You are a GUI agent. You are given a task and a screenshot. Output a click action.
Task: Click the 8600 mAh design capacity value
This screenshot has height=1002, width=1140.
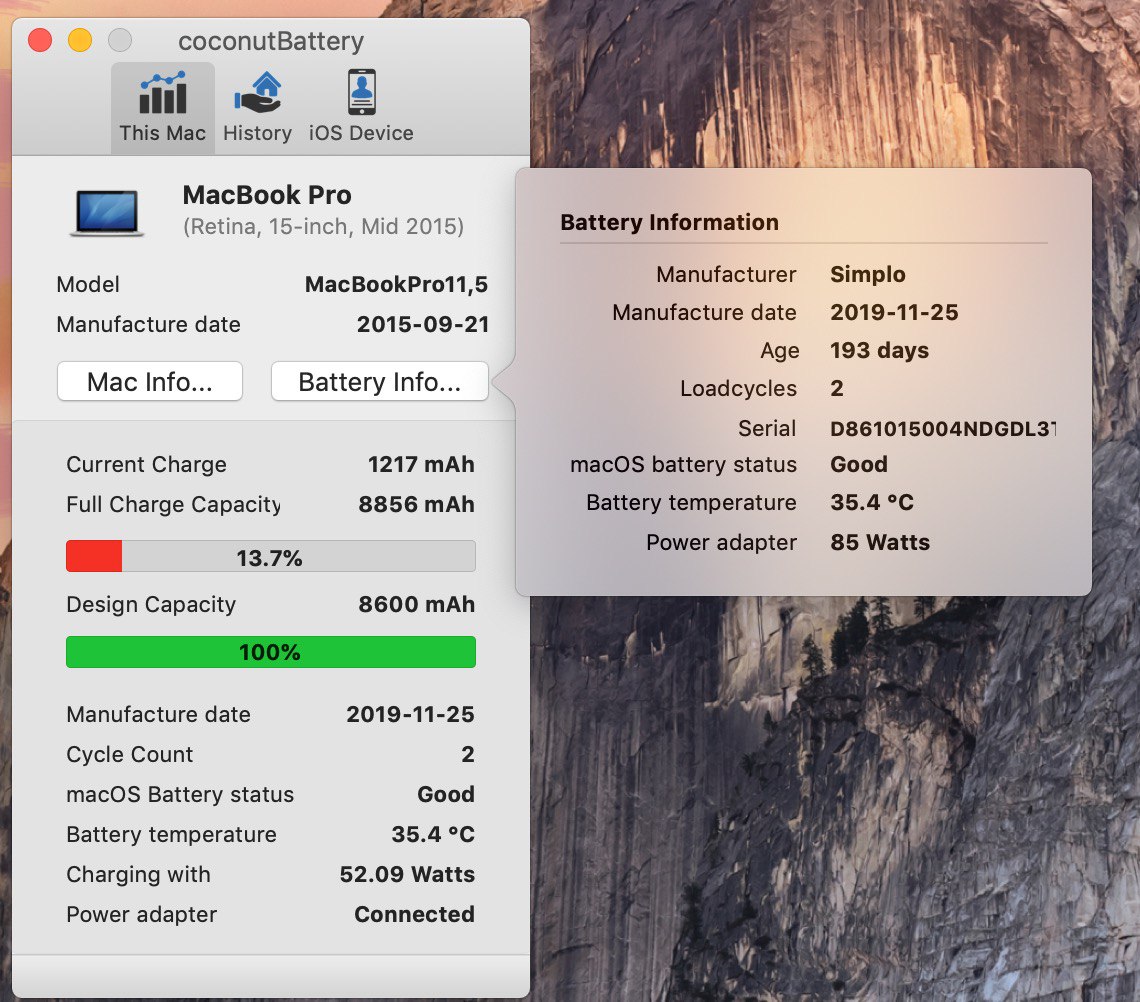click(x=417, y=604)
